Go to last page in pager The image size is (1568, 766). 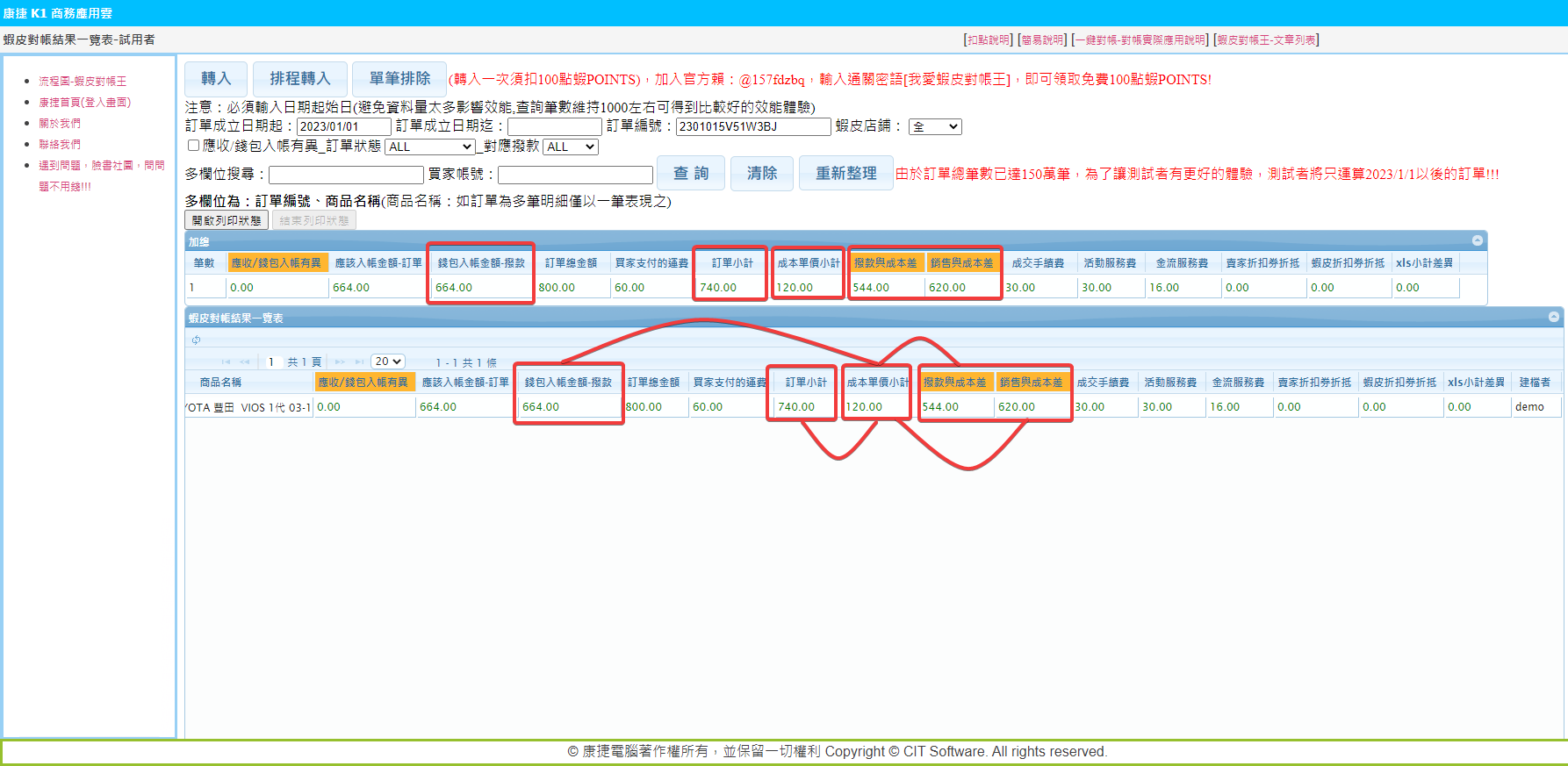click(359, 362)
